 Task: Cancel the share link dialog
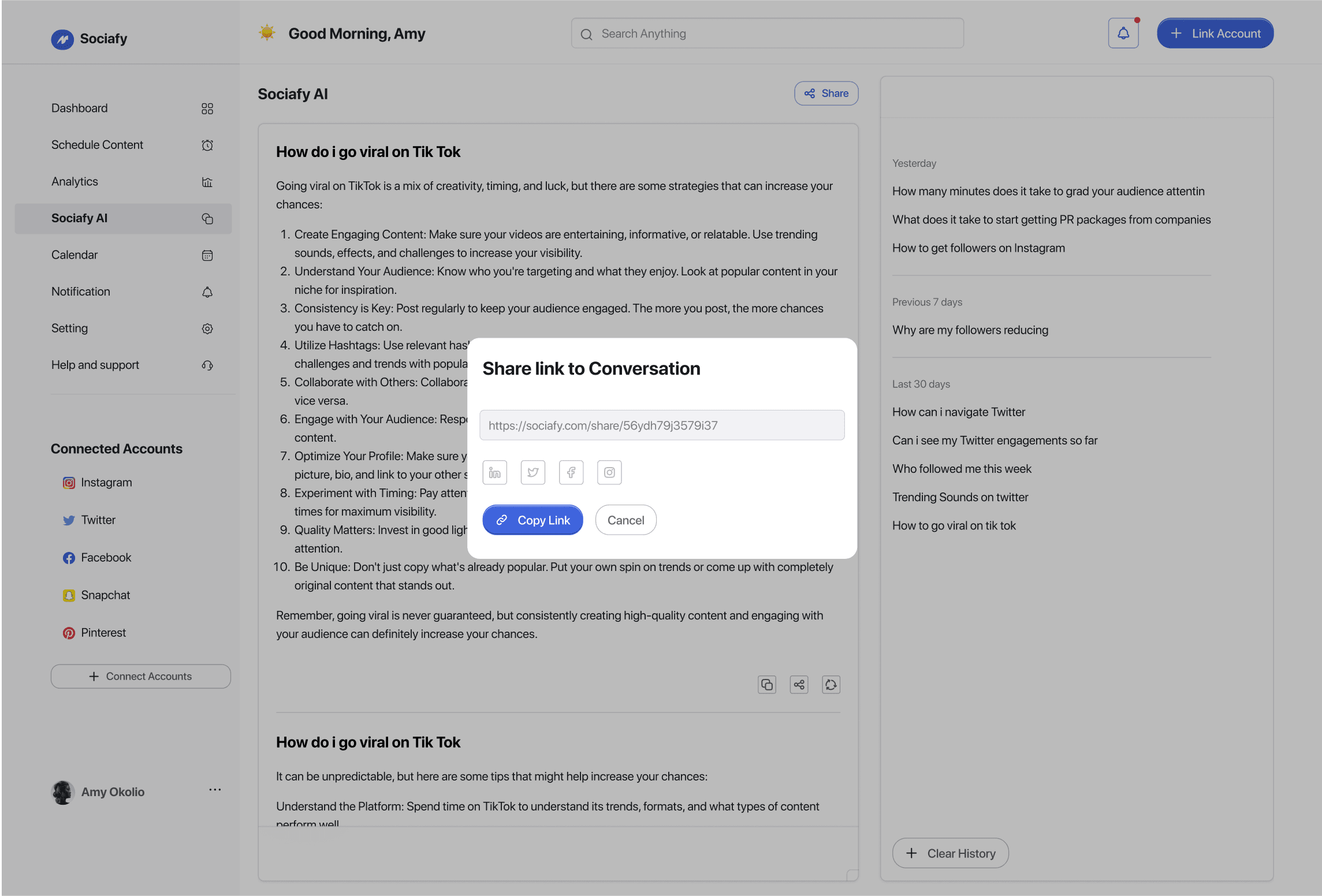(x=625, y=520)
